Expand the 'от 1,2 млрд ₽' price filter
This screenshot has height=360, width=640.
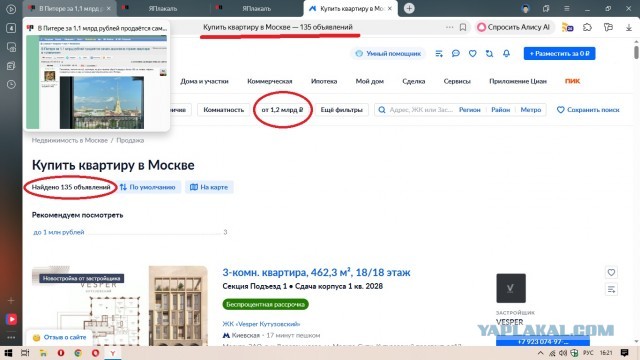tap(282, 110)
